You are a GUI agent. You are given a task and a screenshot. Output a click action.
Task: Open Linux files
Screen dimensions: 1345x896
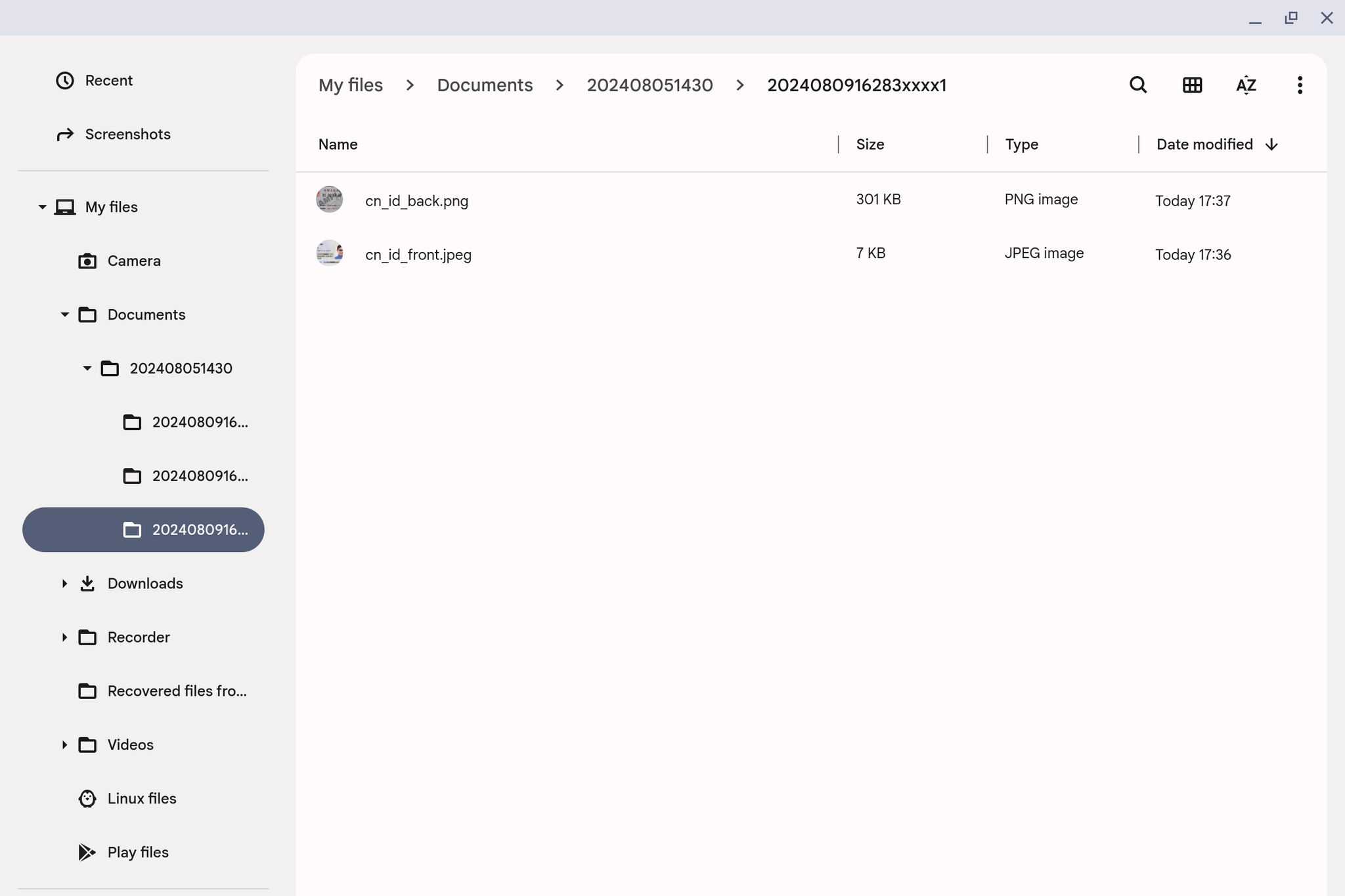pyautogui.click(x=141, y=799)
